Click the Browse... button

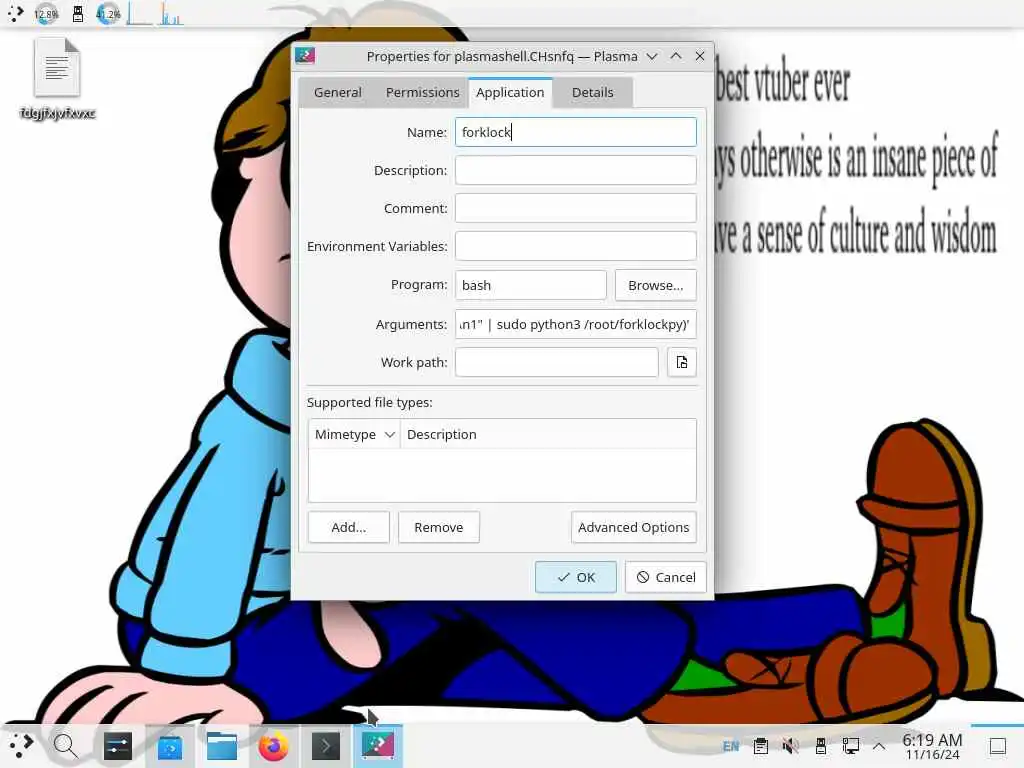click(x=656, y=285)
